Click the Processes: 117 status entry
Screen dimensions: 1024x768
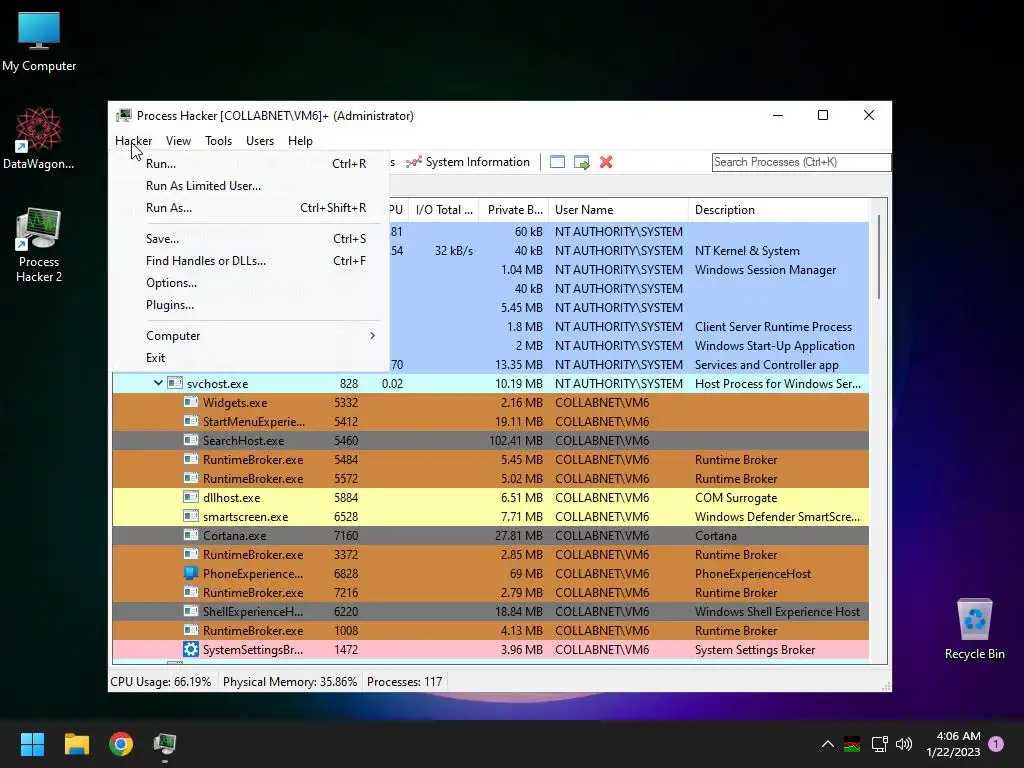[x=404, y=682]
